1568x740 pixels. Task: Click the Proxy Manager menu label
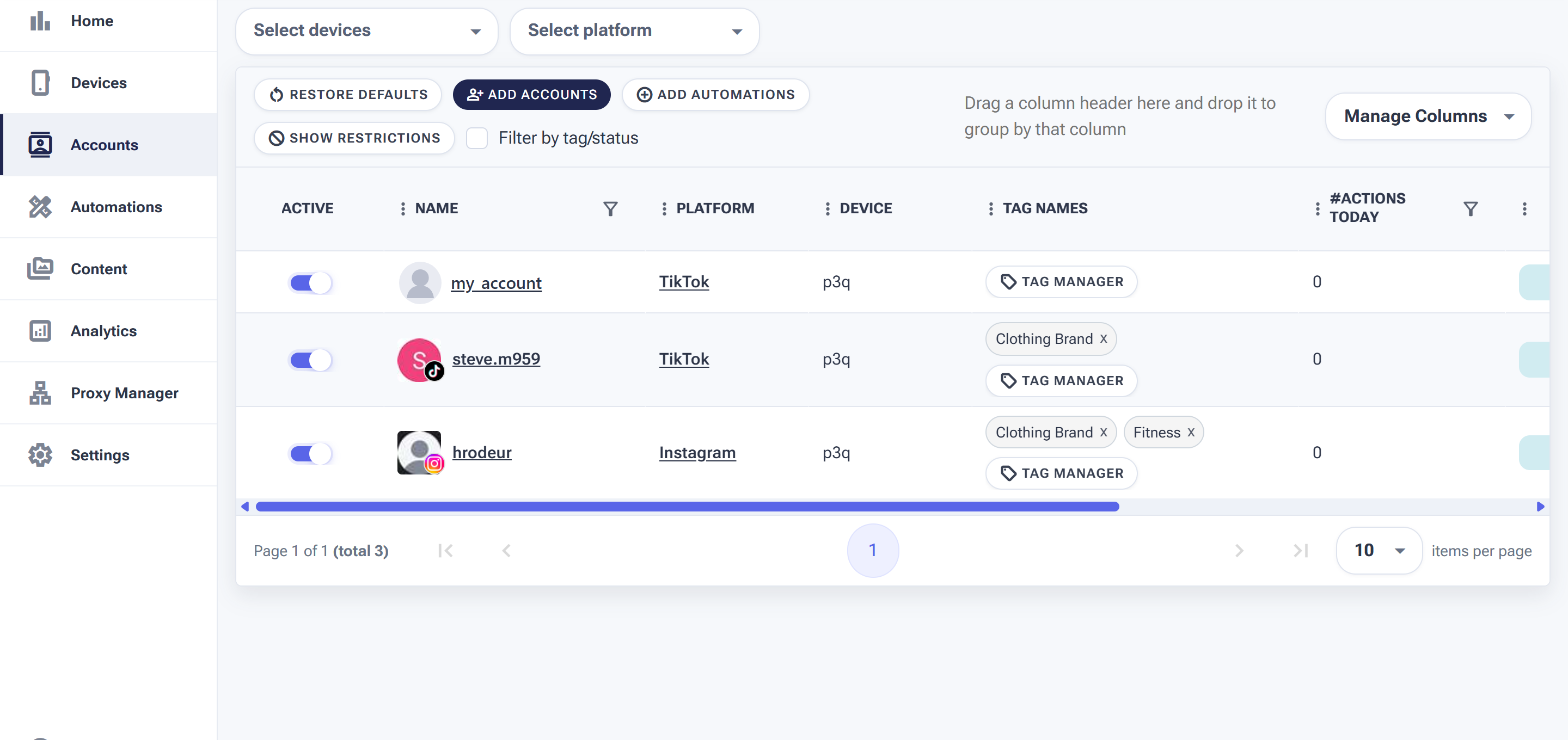tap(125, 393)
